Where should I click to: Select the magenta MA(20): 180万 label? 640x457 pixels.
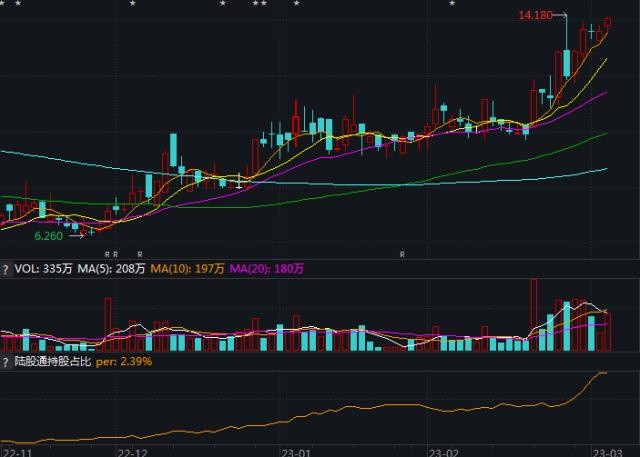click(267, 269)
